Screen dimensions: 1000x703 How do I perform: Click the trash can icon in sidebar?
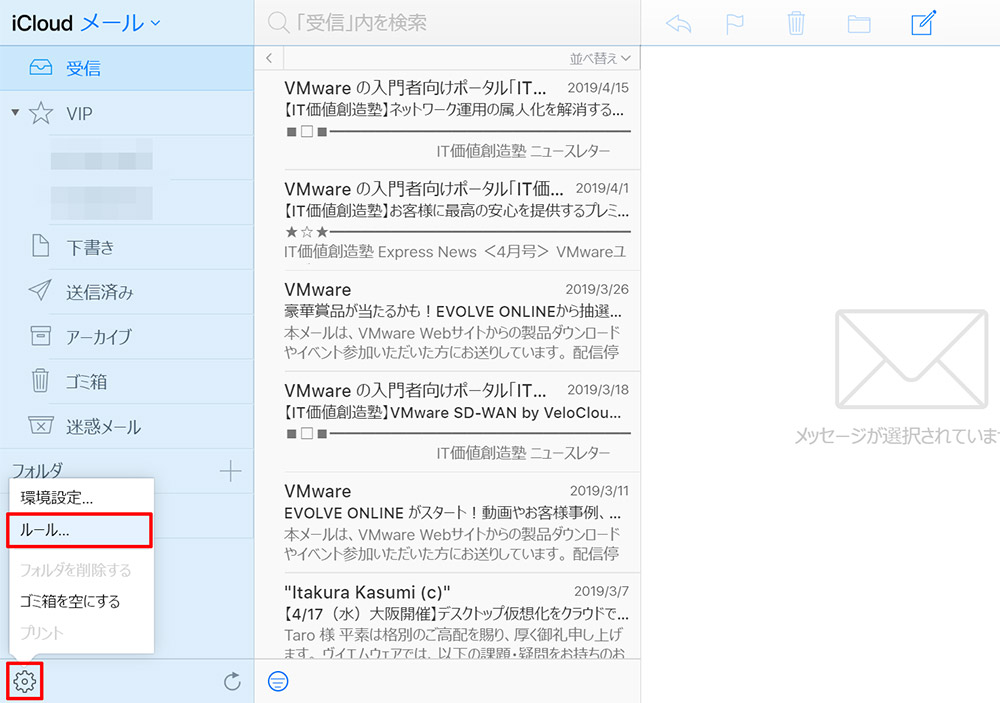pos(40,380)
